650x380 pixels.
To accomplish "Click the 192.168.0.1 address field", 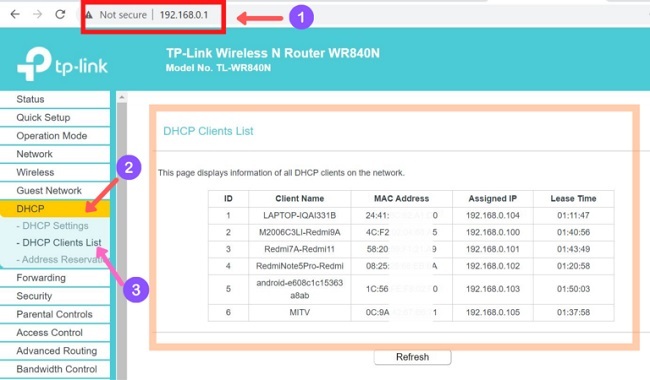I will (x=184, y=15).
